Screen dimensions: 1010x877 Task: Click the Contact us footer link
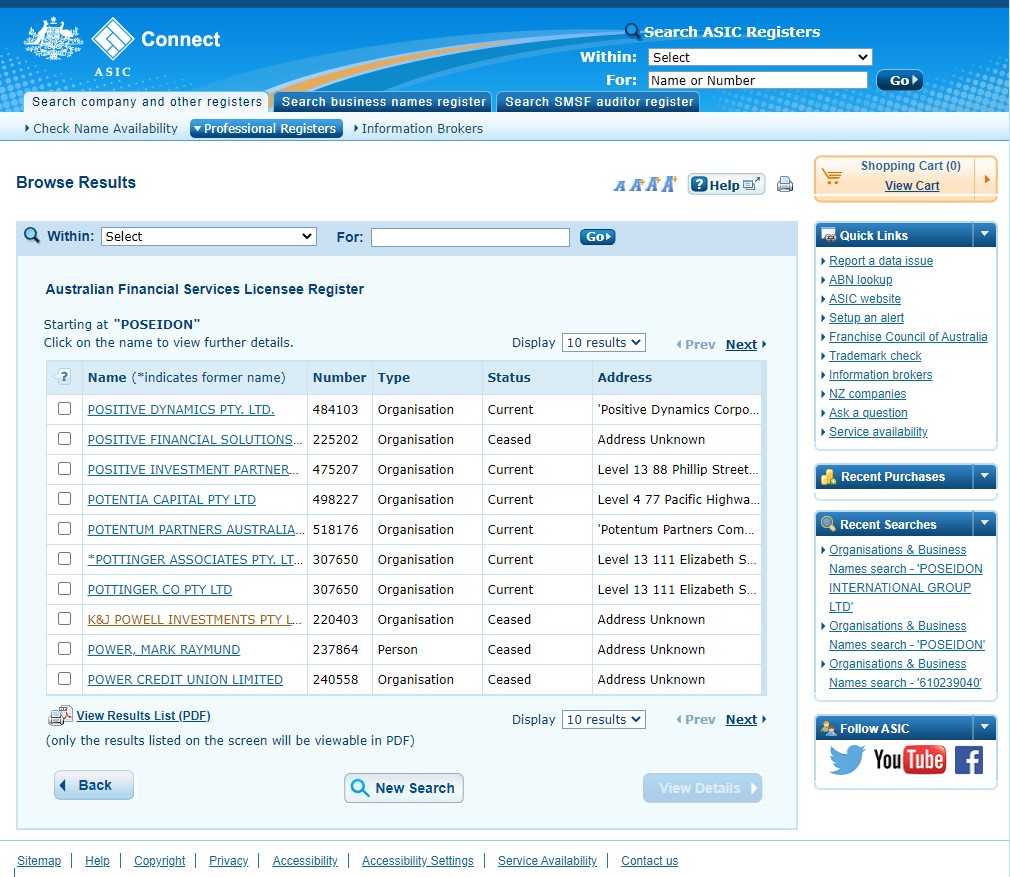pyautogui.click(x=649, y=860)
